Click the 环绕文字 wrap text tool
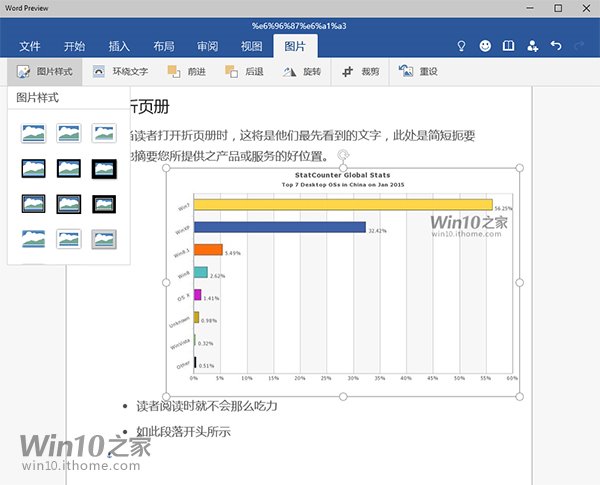 (121, 72)
